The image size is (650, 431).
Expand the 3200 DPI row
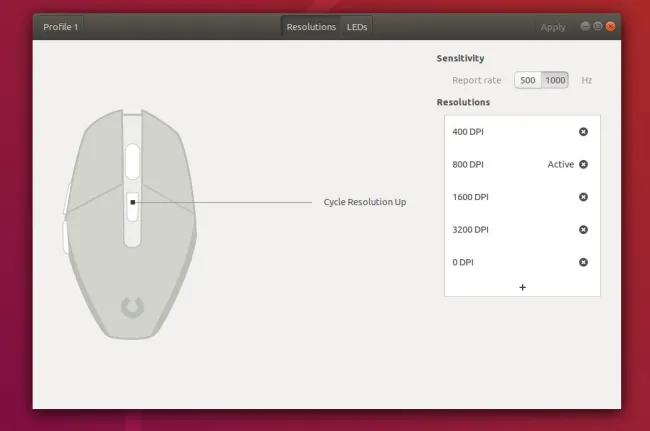[500, 229]
